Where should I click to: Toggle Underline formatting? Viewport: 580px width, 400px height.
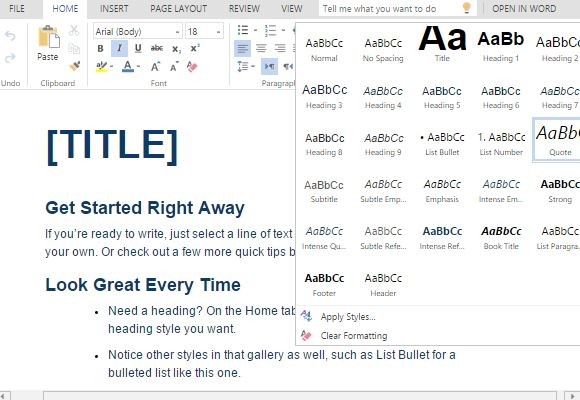138,48
